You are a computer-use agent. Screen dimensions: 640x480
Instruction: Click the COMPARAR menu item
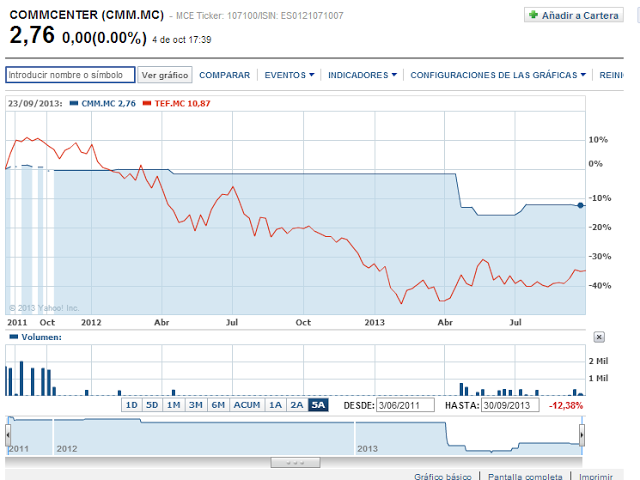pos(224,75)
